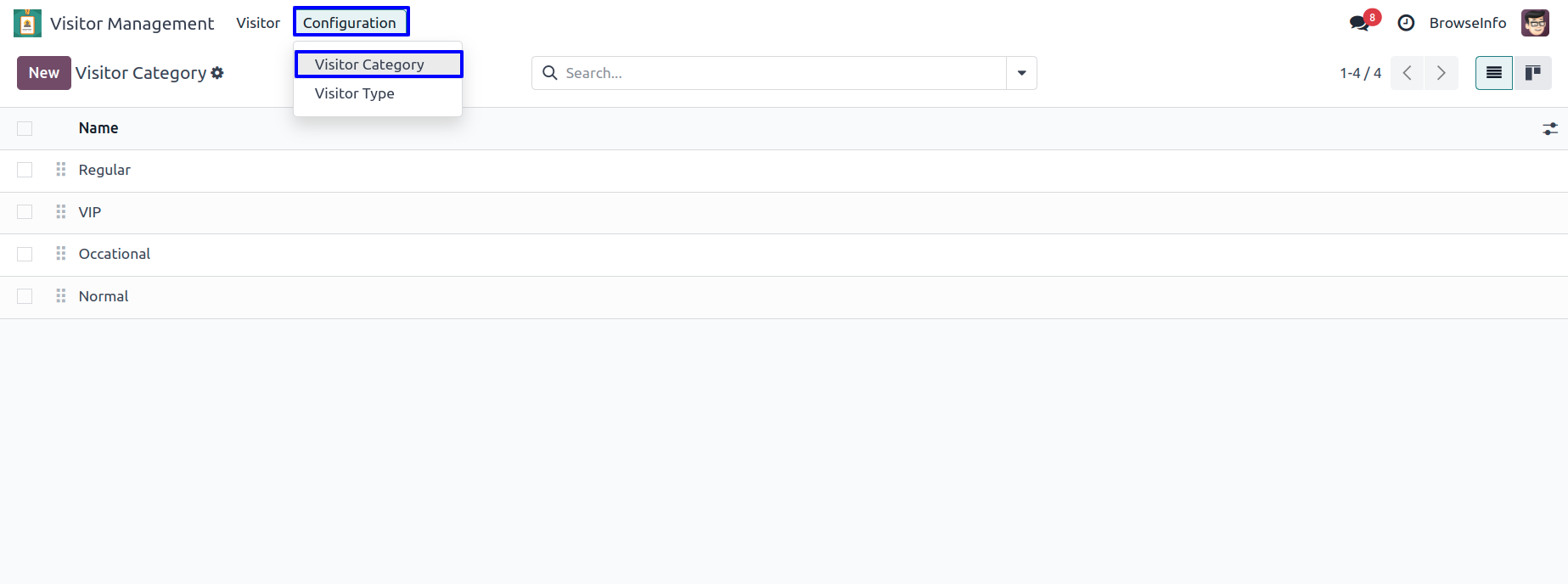Click the New button
Image resolution: width=1568 pixels, height=584 pixels.
[44, 73]
